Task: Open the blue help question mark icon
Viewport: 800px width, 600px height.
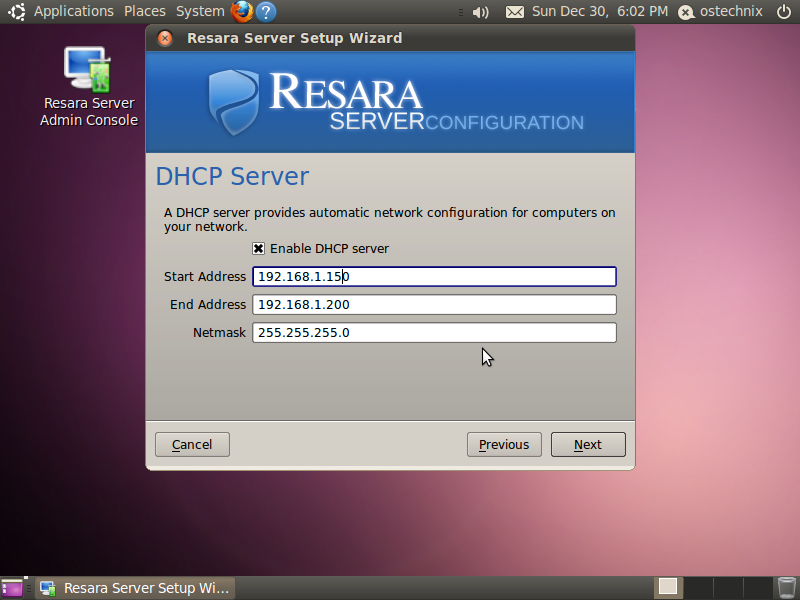Action: click(266, 11)
